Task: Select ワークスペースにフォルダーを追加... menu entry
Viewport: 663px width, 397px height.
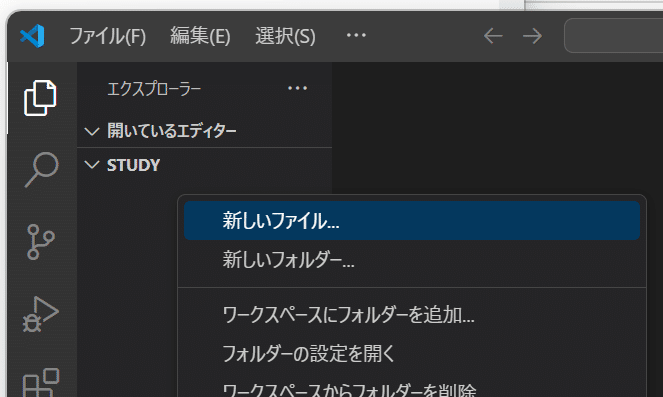Action: click(x=412, y=315)
